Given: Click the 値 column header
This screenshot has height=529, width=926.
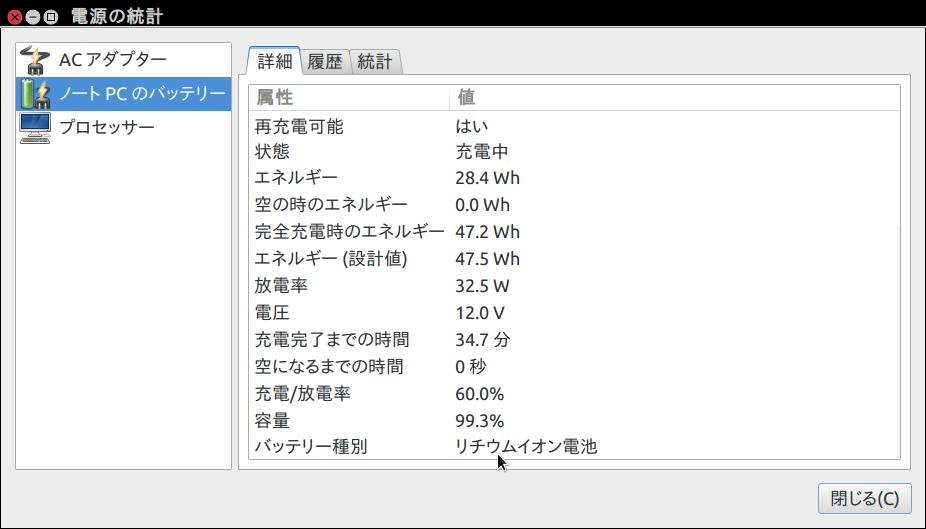Looking at the screenshot, I should coord(674,97).
